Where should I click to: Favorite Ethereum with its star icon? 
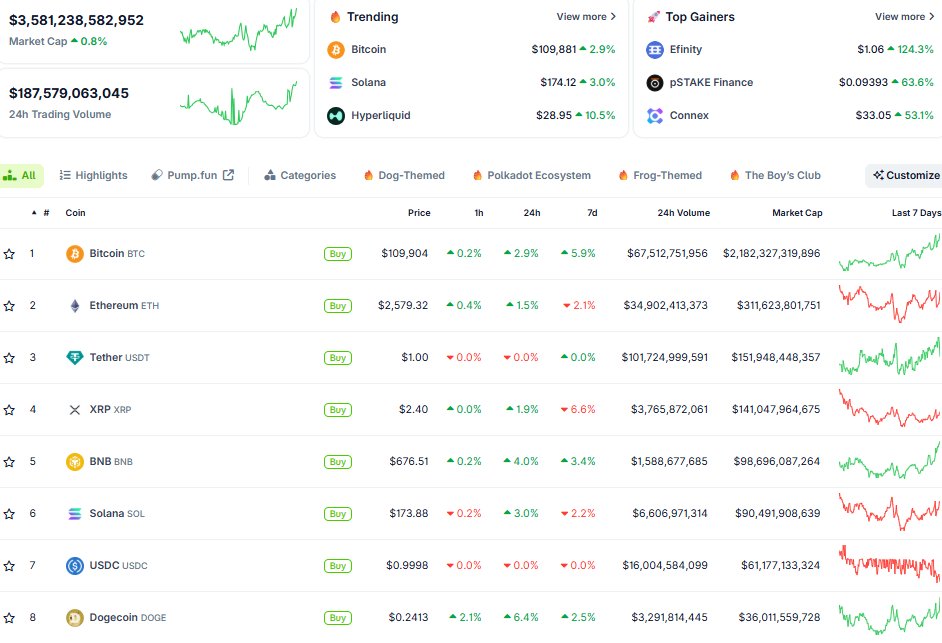(9, 306)
